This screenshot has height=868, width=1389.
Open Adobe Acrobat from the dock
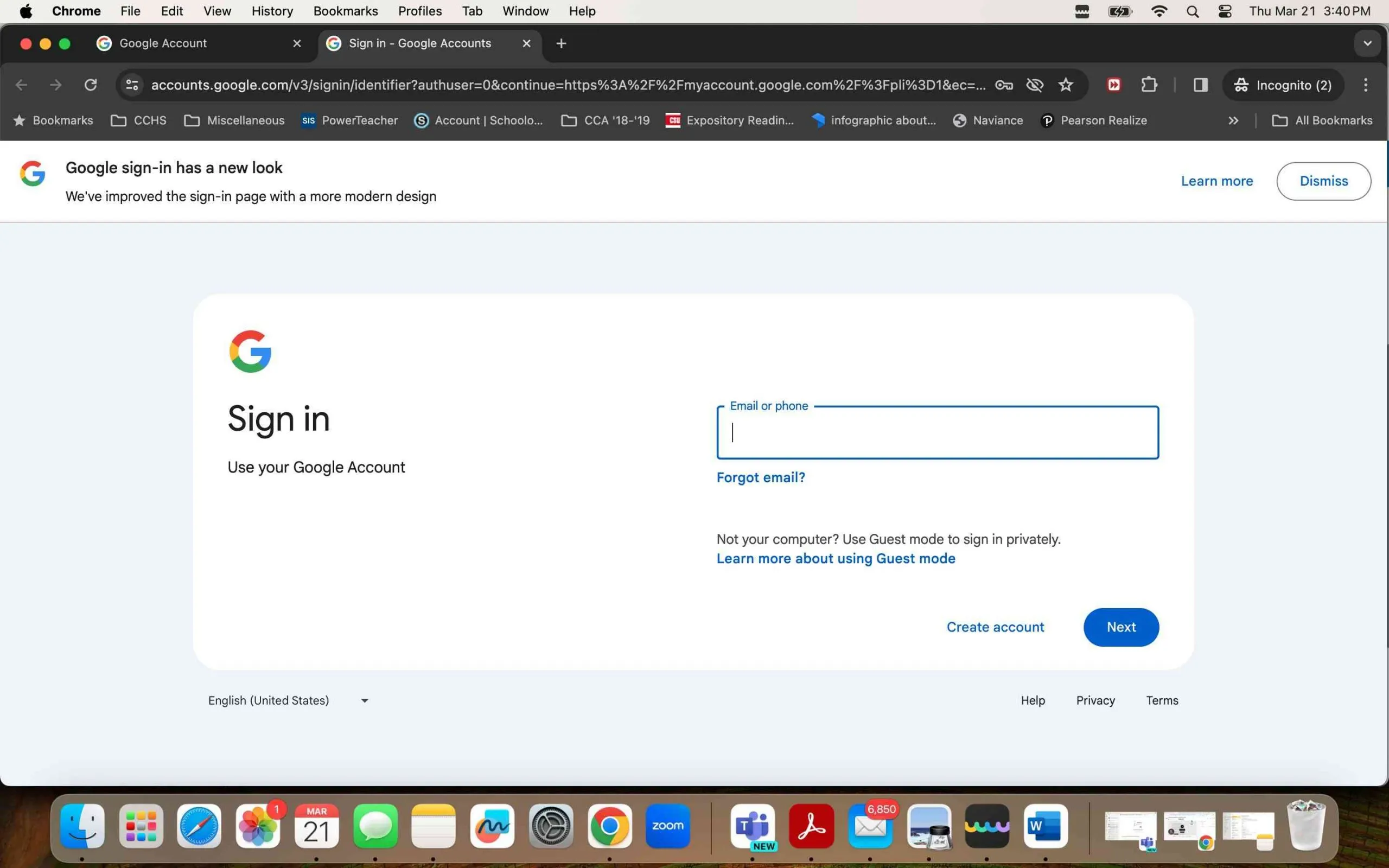pos(811,826)
